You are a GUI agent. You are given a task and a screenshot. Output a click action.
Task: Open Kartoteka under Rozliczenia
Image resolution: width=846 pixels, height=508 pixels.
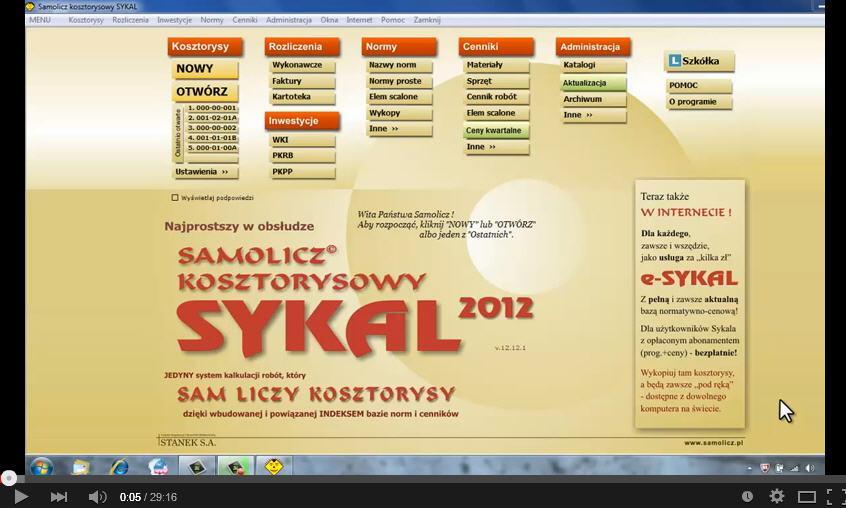point(302,97)
